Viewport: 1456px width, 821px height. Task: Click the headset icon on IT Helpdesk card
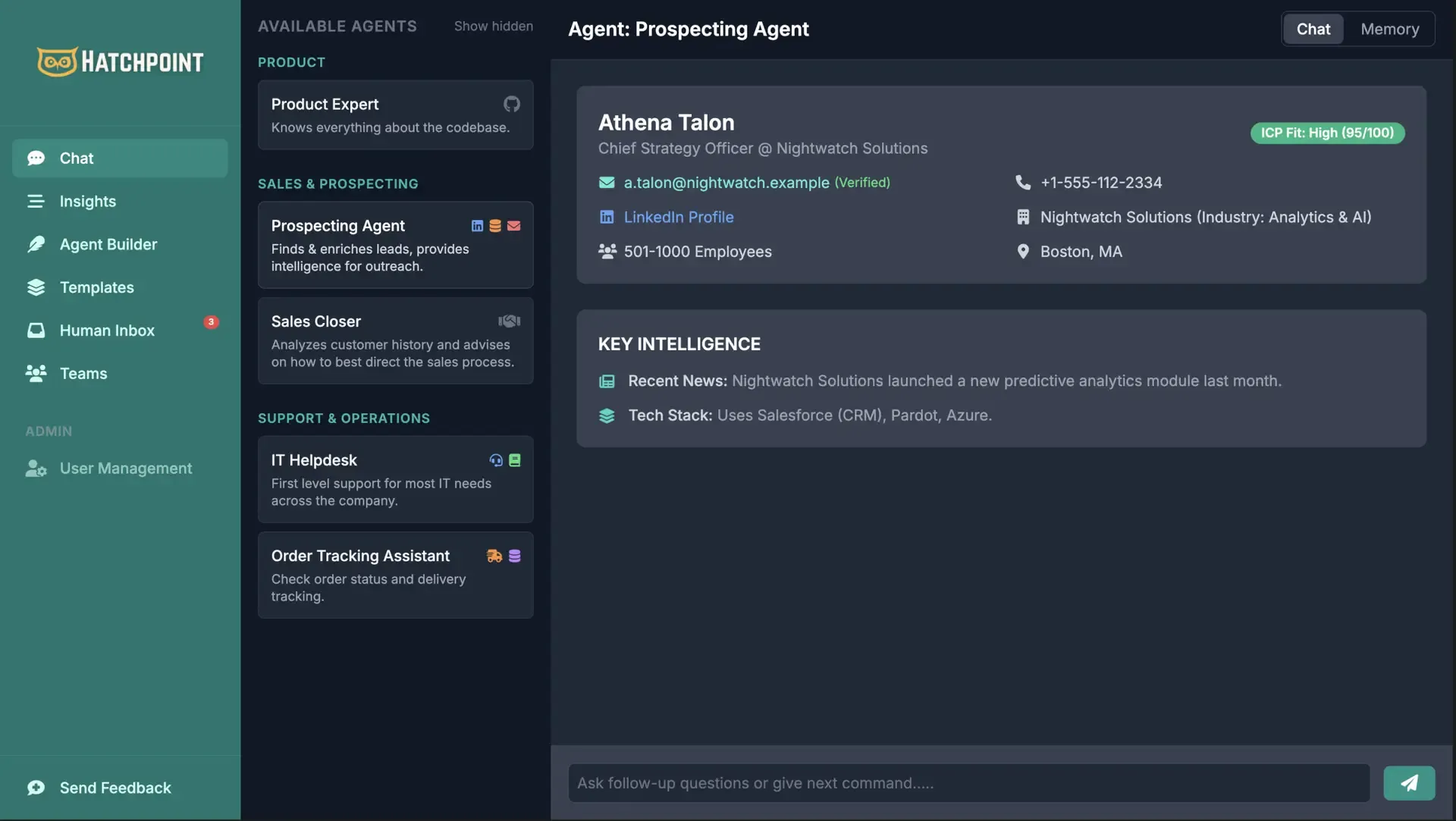click(495, 460)
